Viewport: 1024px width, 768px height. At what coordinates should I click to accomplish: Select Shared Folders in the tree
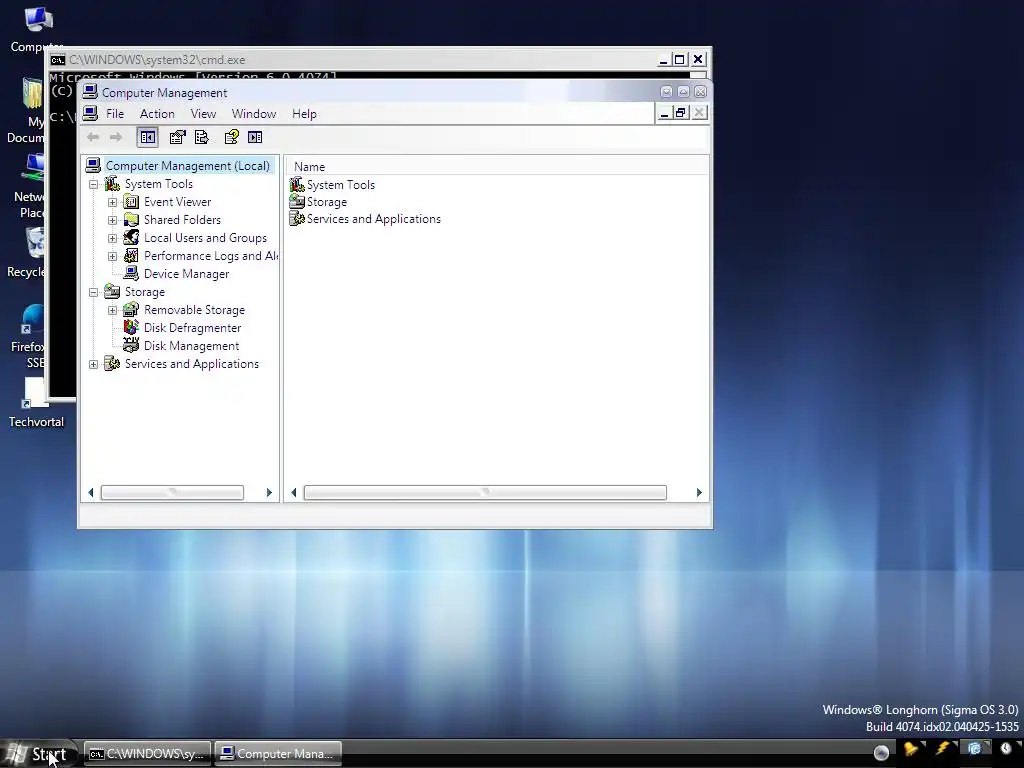[182, 220]
